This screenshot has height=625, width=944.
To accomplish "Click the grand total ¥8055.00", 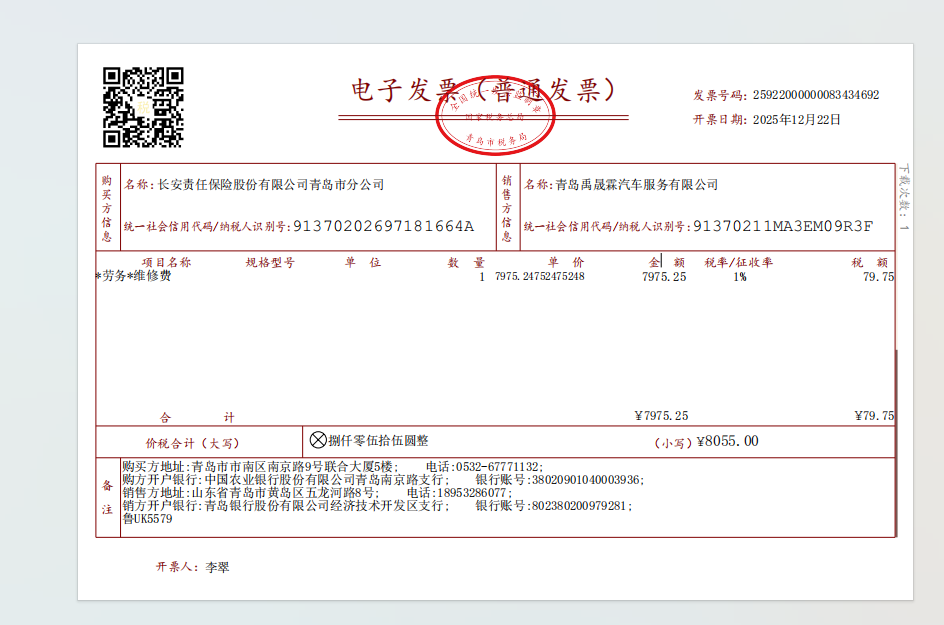I will click(727, 441).
